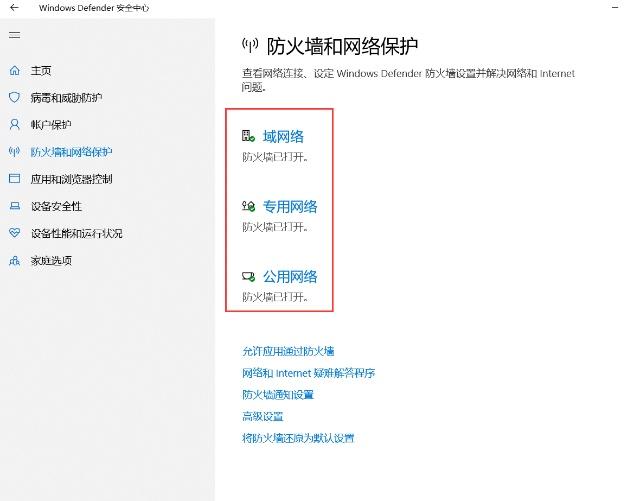
Task: Go back with the back arrow
Action: [14, 7]
